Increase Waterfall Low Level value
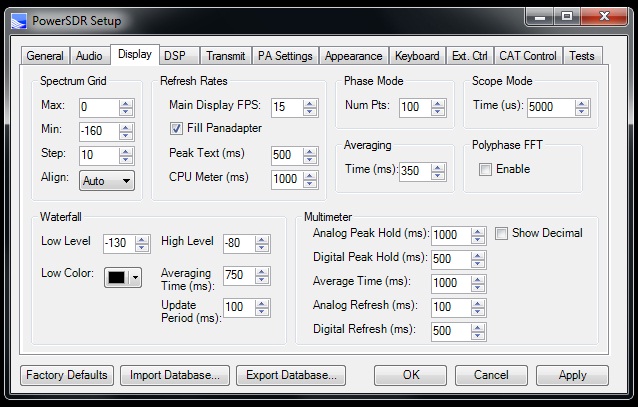Screen dimensions: 638x407 142,239
